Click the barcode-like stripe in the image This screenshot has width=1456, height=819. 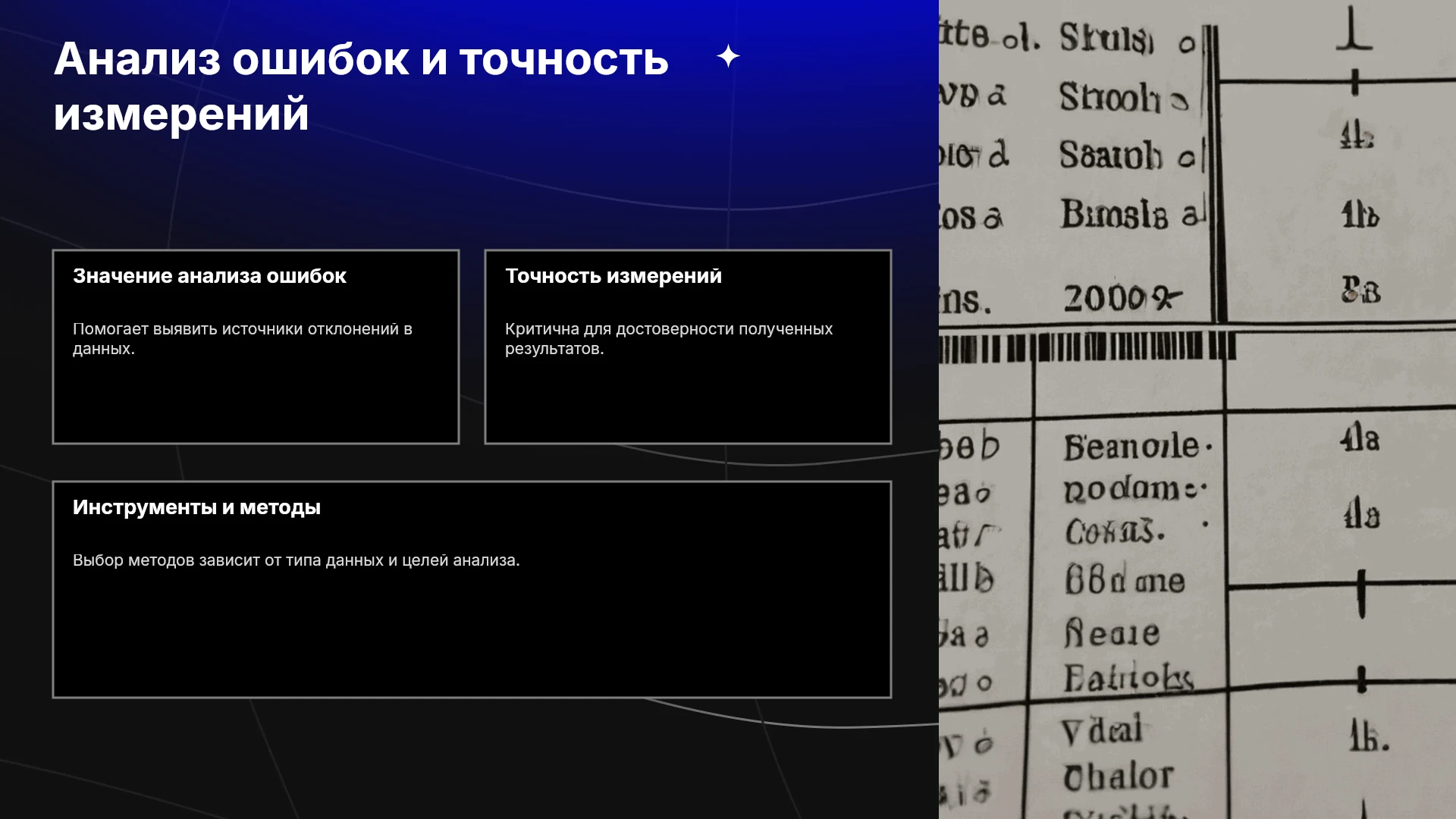point(1087,347)
